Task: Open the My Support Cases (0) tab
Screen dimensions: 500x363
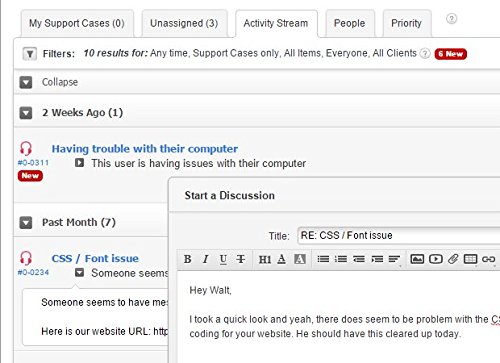Action: coord(77,23)
